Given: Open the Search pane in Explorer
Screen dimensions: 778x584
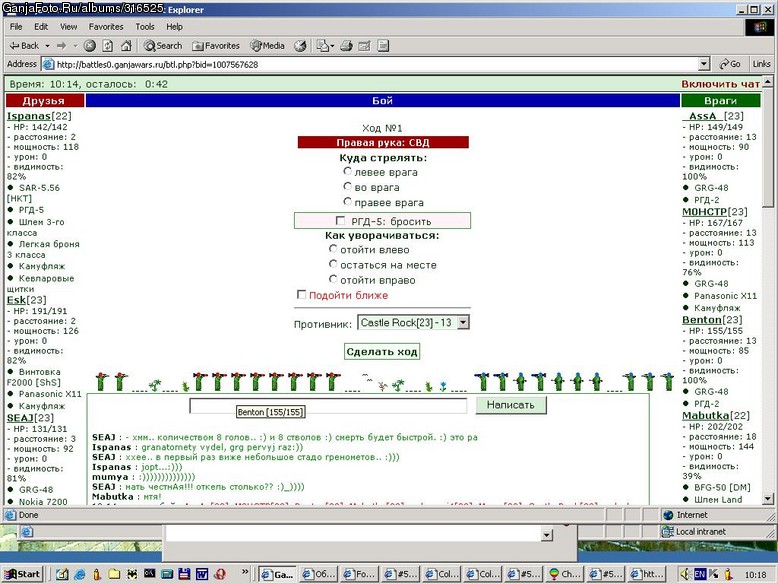Looking at the screenshot, I should pyautogui.click(x=163, y=46).
